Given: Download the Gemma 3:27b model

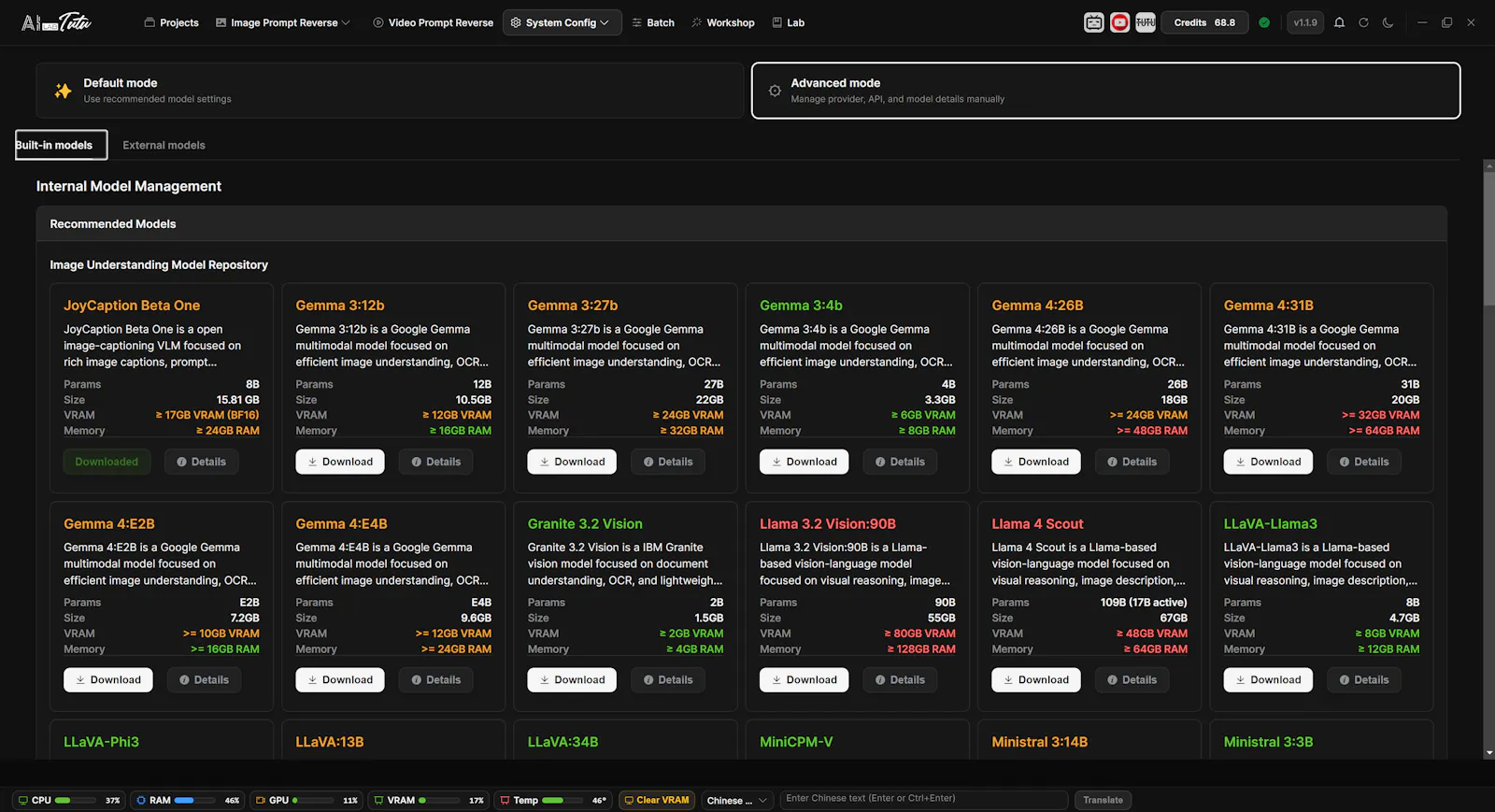Looking at the screenshot, I should (572, 462).
